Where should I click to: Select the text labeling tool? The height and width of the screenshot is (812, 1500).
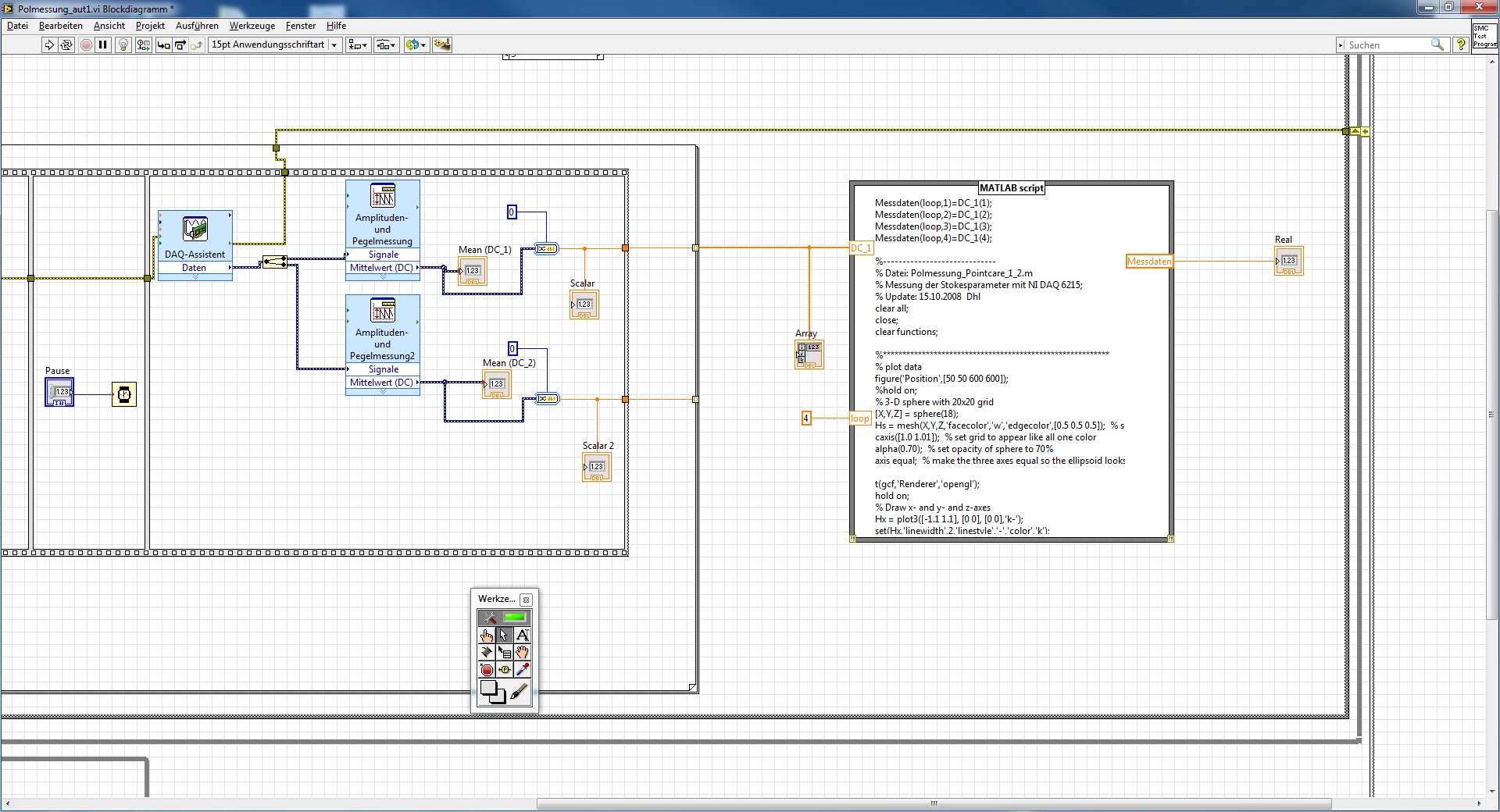[x=523, y=635]
